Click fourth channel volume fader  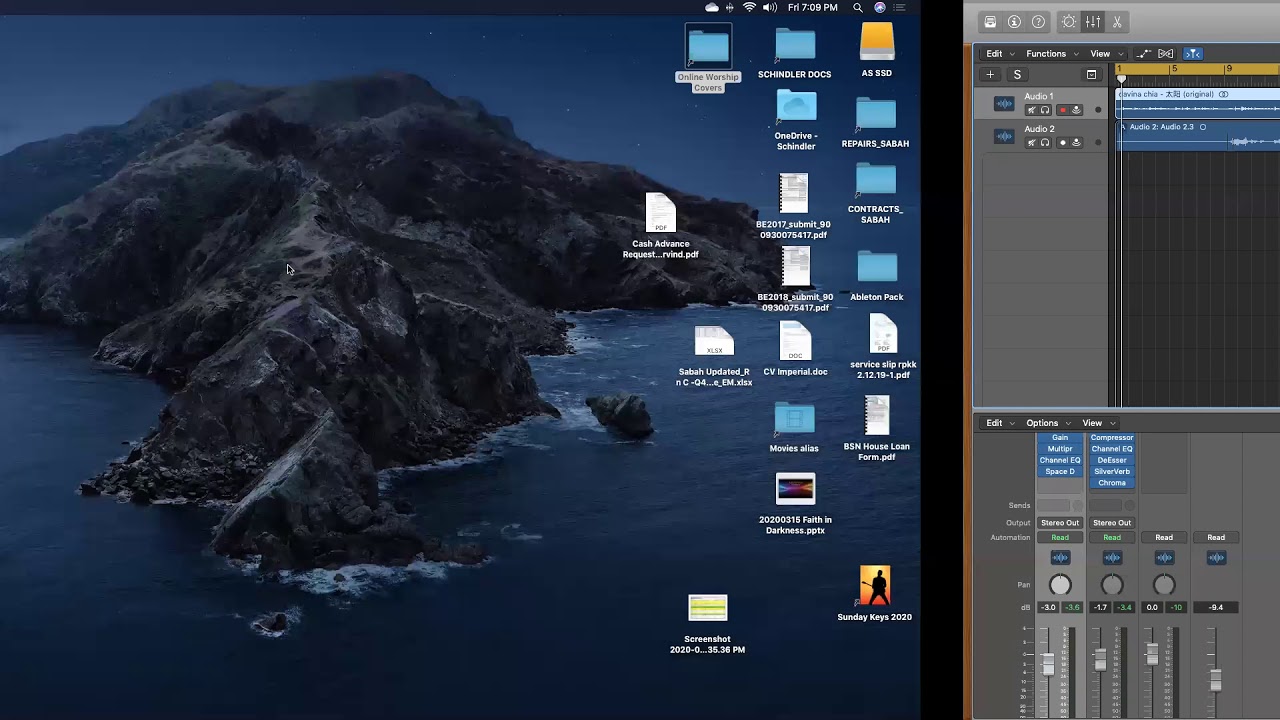point(1216,678)
